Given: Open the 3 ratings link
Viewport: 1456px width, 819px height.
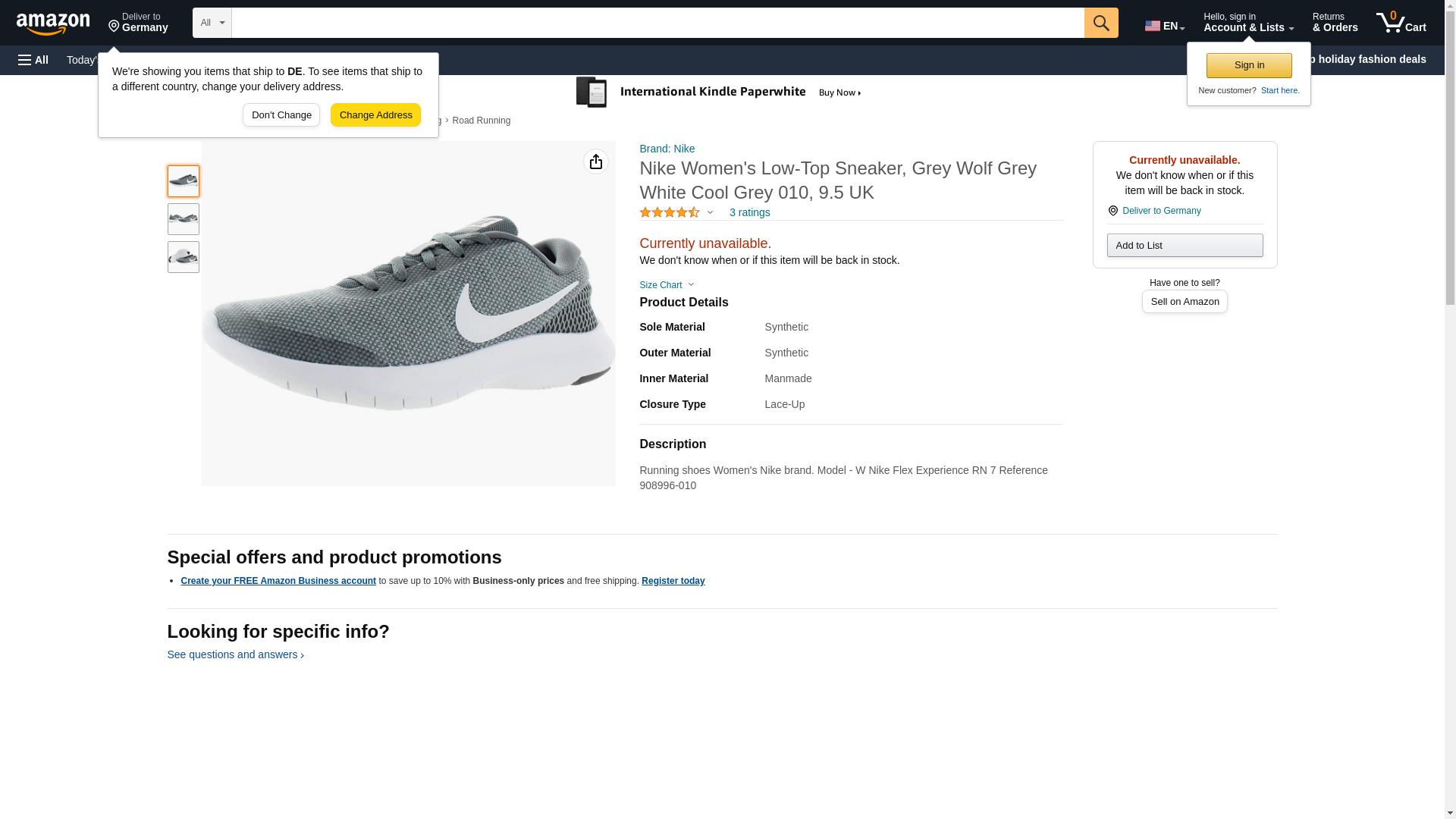Looking at the screenshot, I should pos(749,213).
